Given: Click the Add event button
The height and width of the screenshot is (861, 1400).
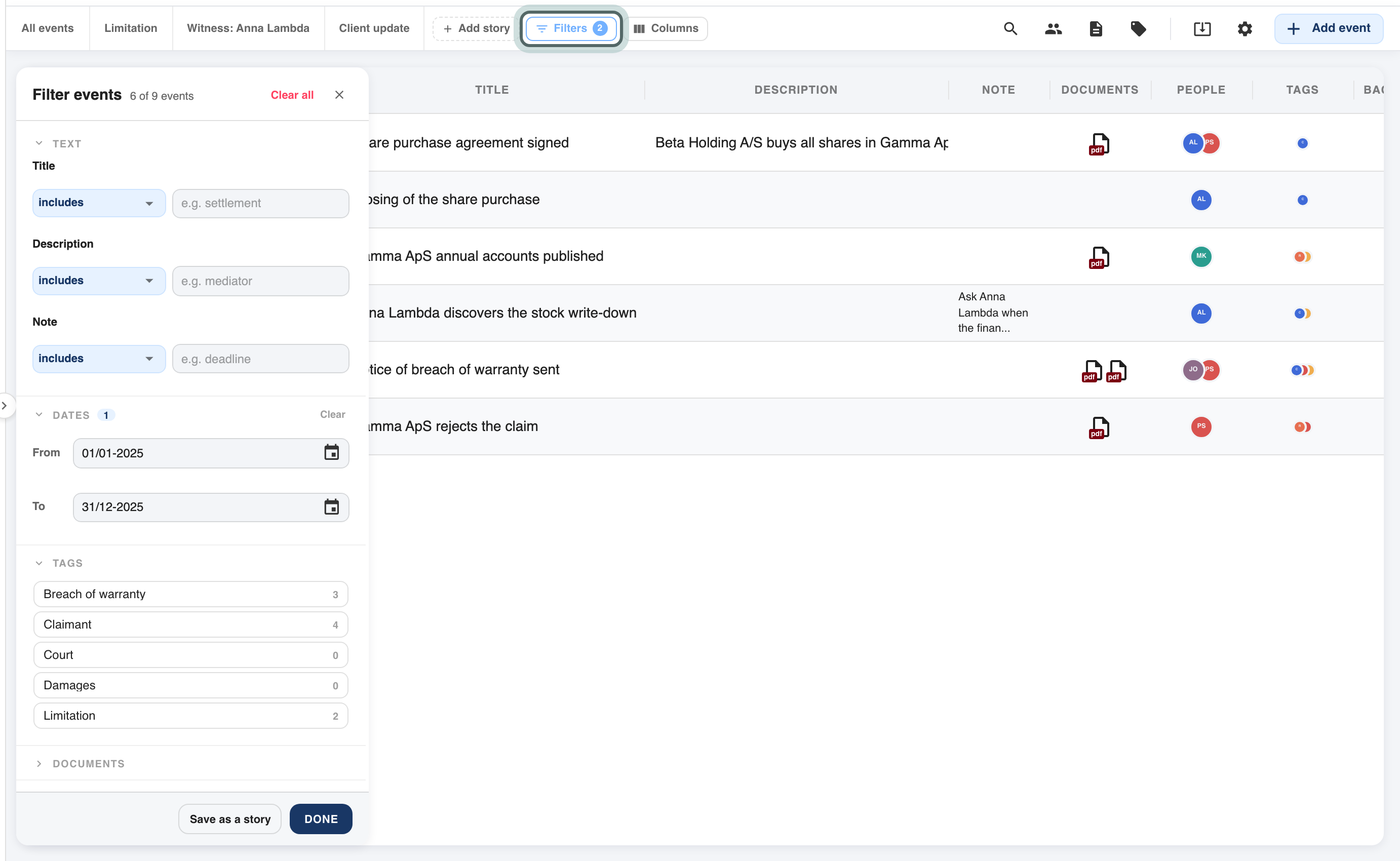Looking at the screenshot, I should pyautogui.click(x=1328, y=28).
